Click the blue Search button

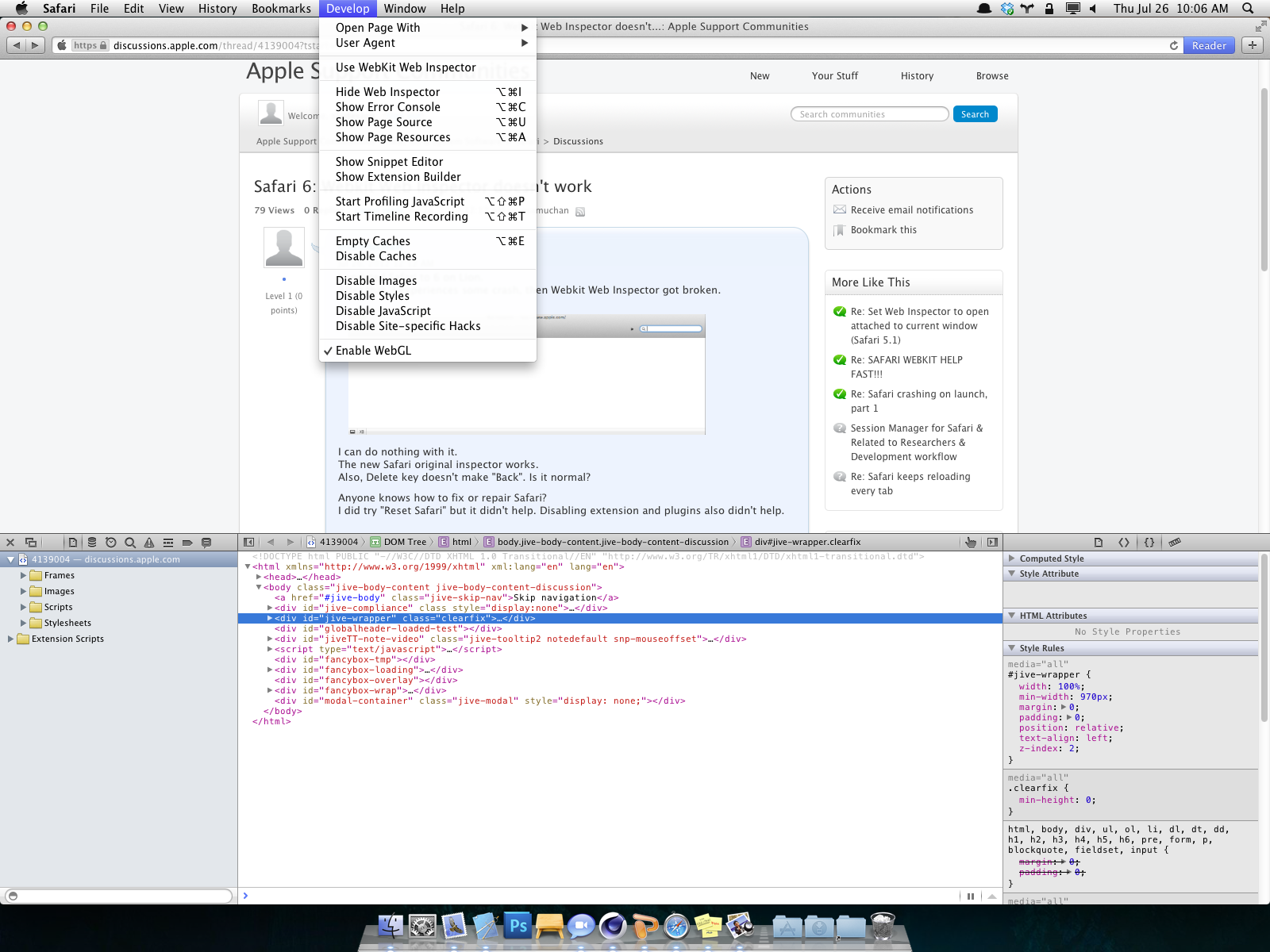click(x=975, y=114)
